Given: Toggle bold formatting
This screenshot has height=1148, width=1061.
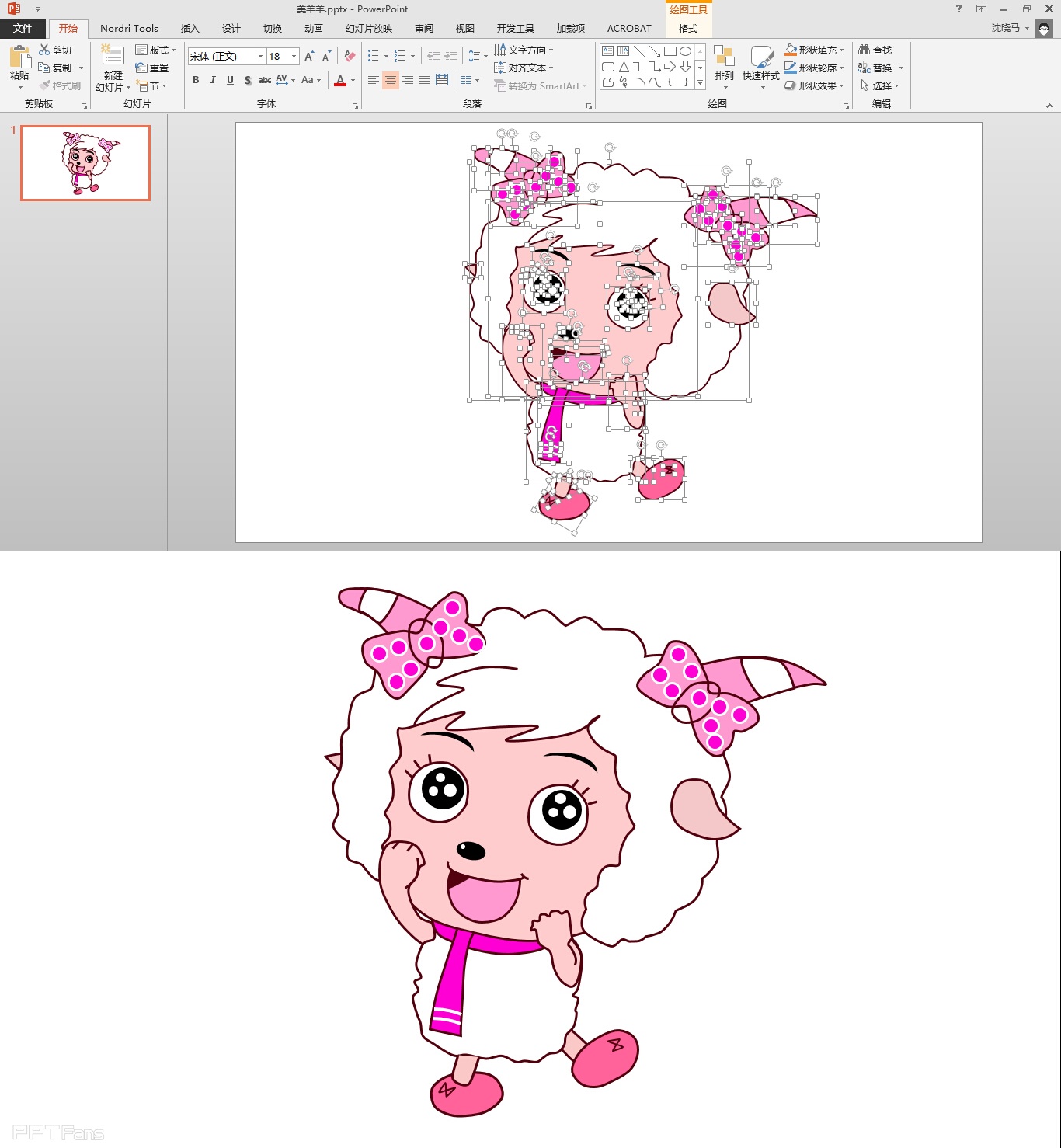Looking at the screenshot, I should point(196,80).
